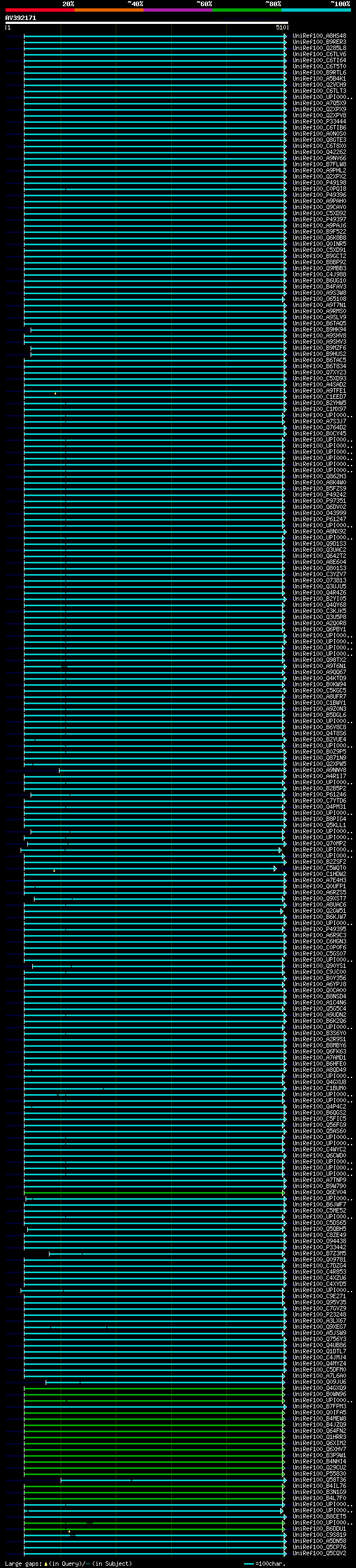Select hit label UniRef100_O73813
The height and width of the screenshot is (1568, 356).
click(x=319, y=581)
